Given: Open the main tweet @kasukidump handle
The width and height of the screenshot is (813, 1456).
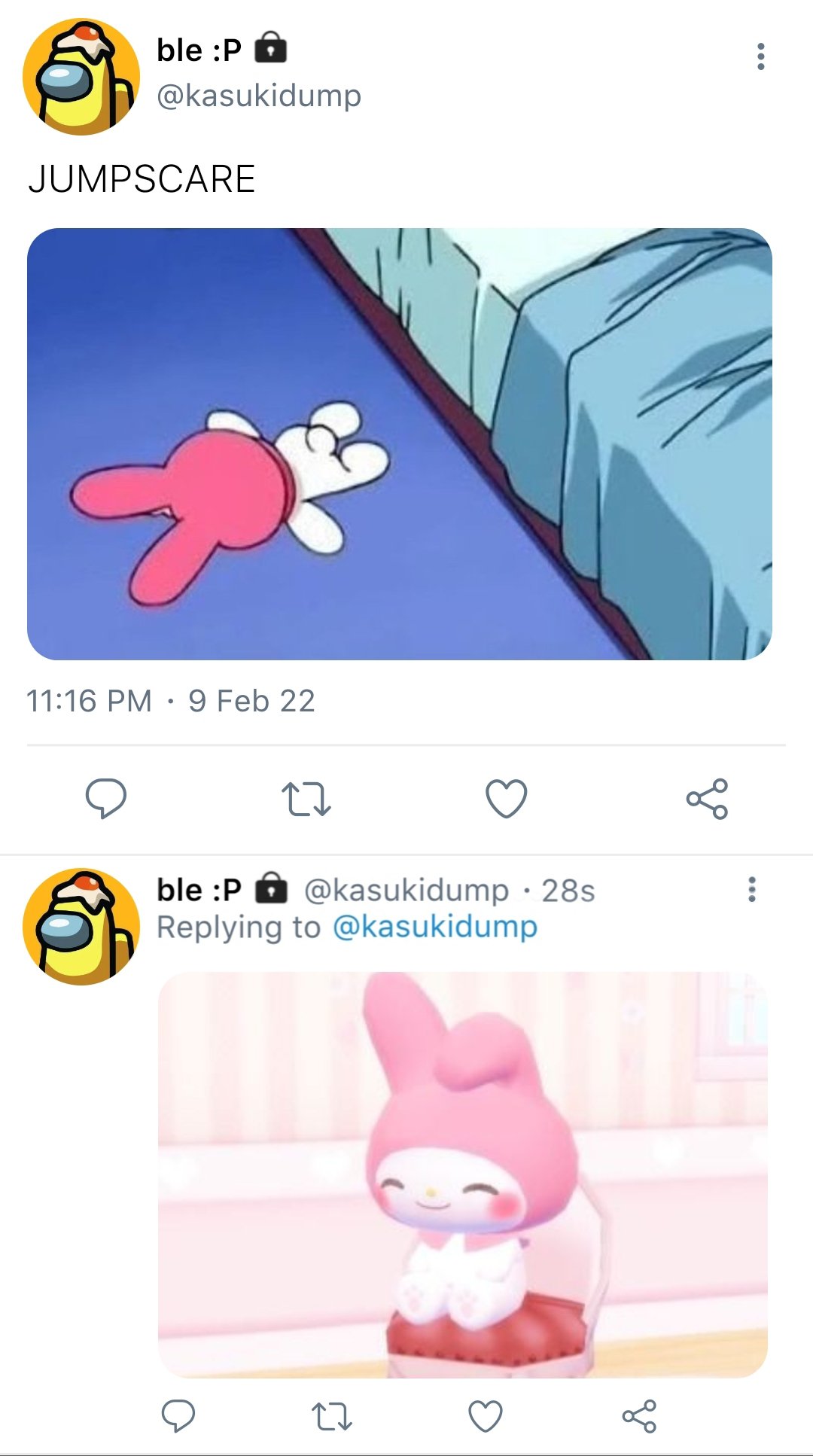Looking at the screenshot, I should tap(259, 96).
